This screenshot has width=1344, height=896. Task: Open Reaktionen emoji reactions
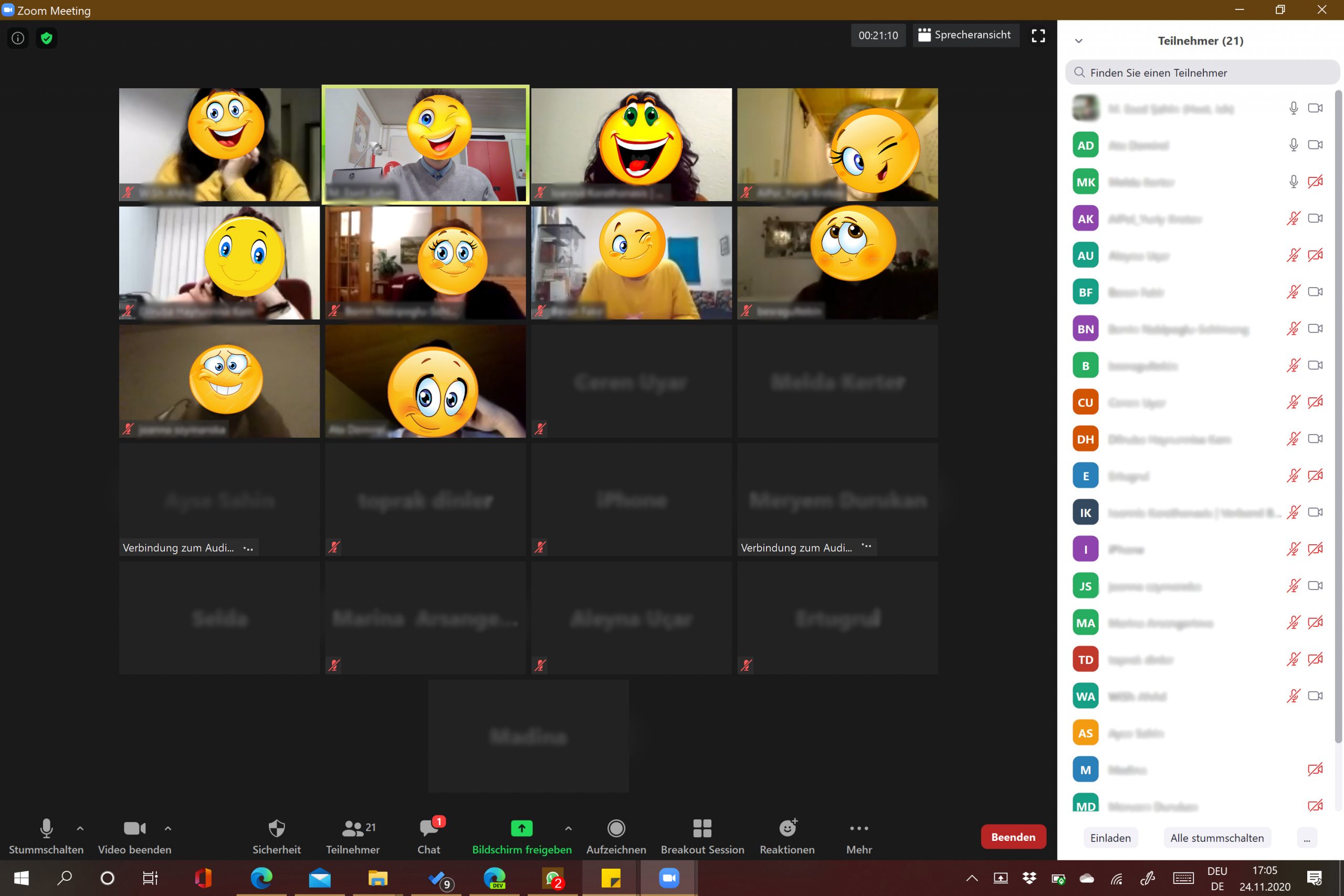click(x=787, y=836)
